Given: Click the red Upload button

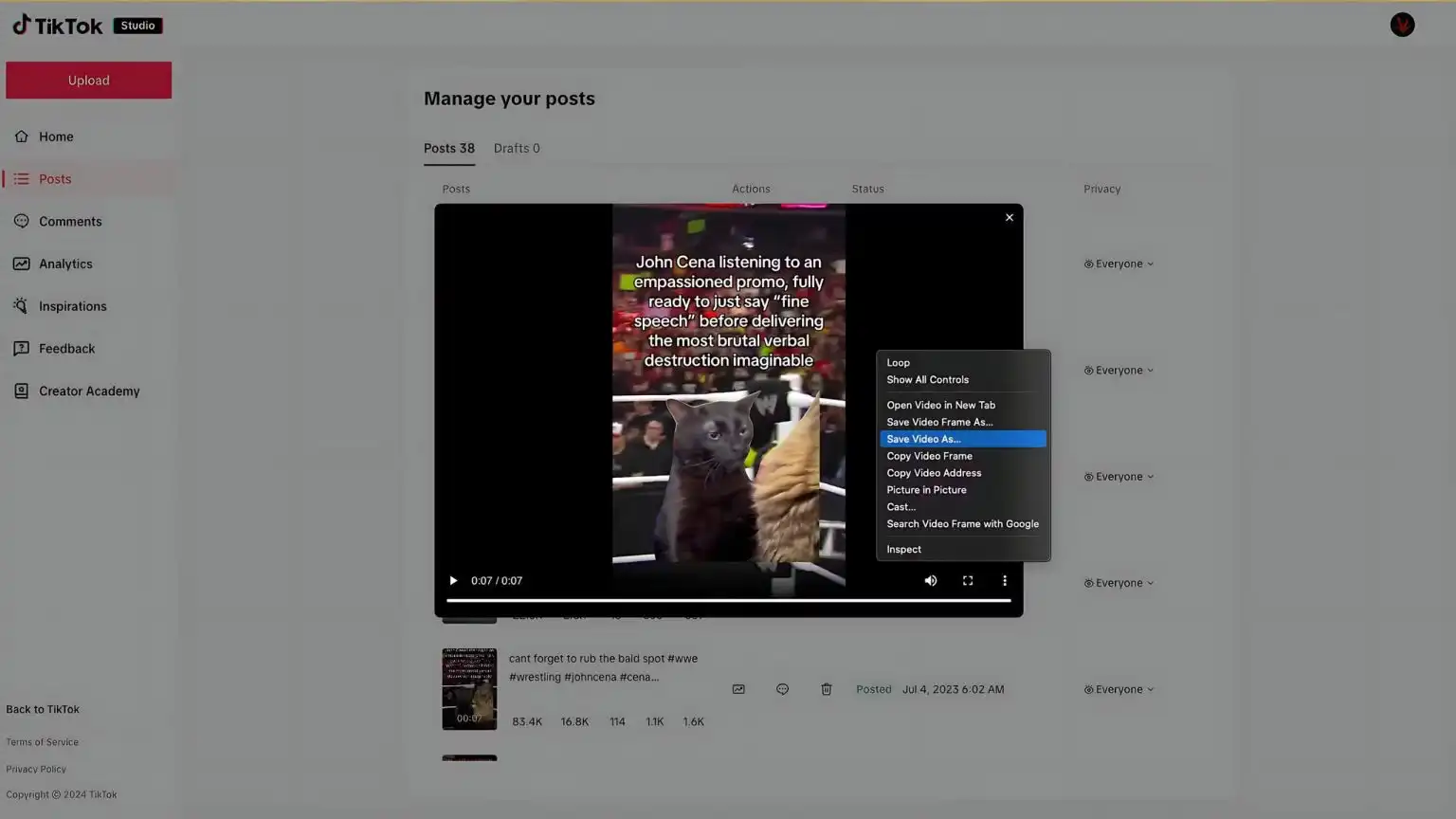Looking at the screenshot, I should 88,81.
